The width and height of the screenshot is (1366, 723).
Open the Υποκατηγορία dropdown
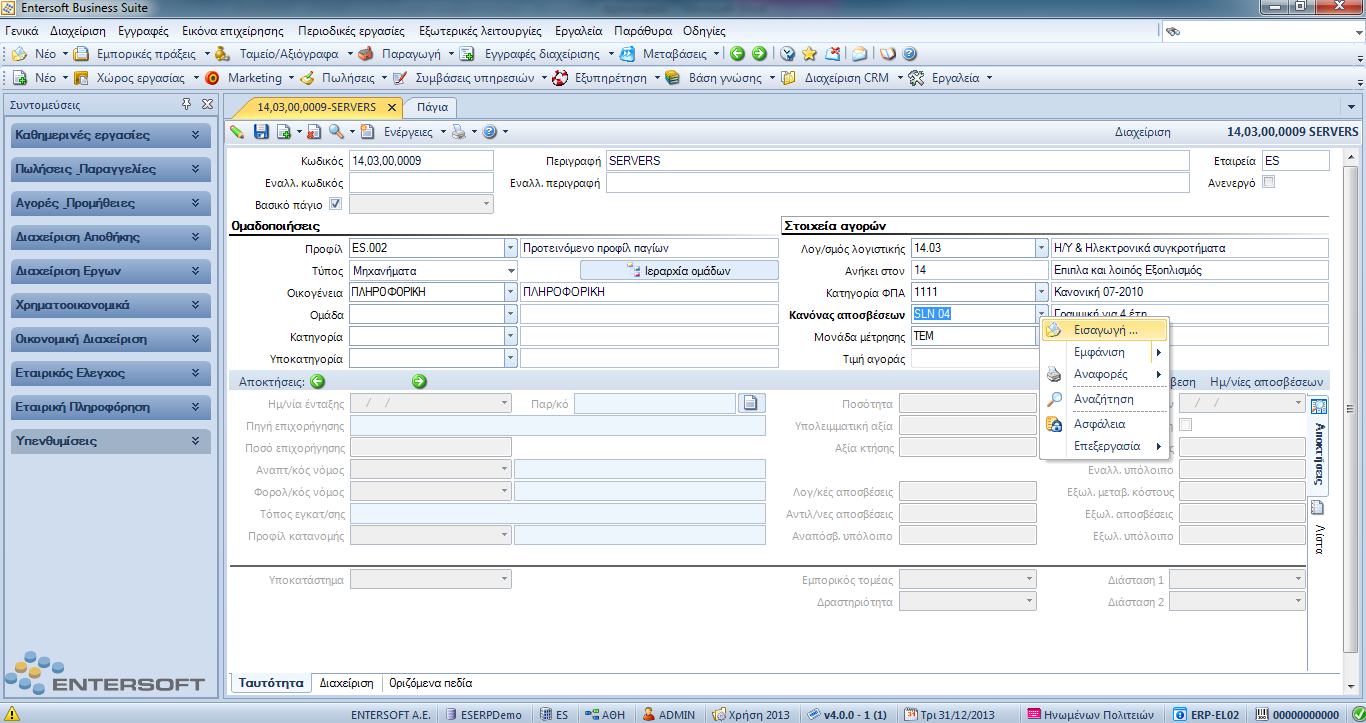[x=510, y=358]
